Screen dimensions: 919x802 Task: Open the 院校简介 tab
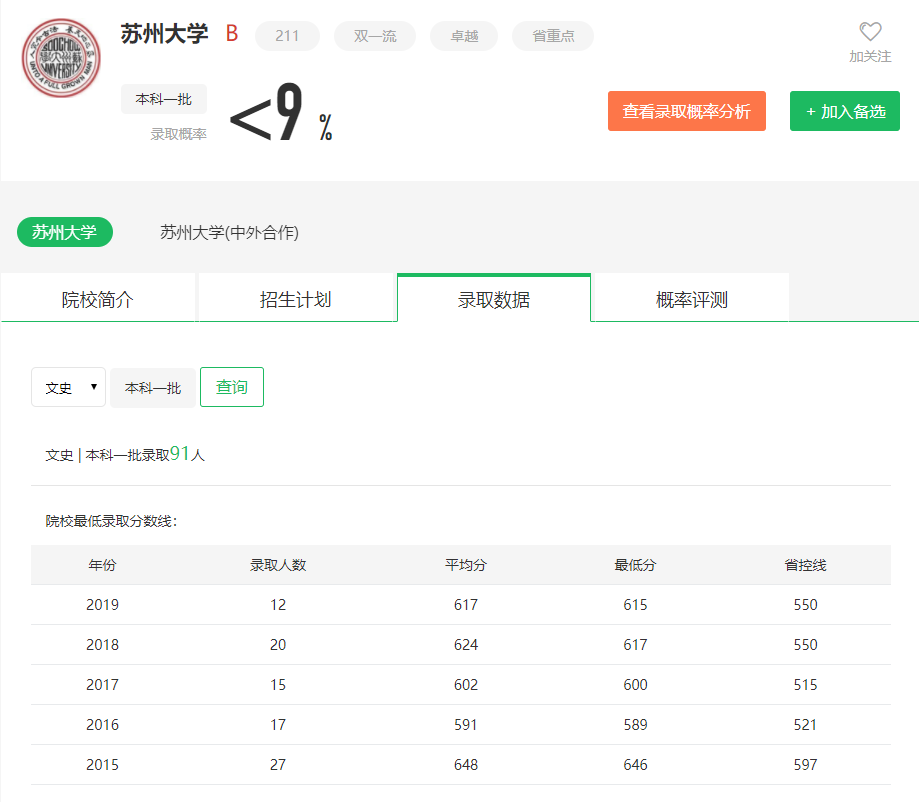tap(98, 299)
